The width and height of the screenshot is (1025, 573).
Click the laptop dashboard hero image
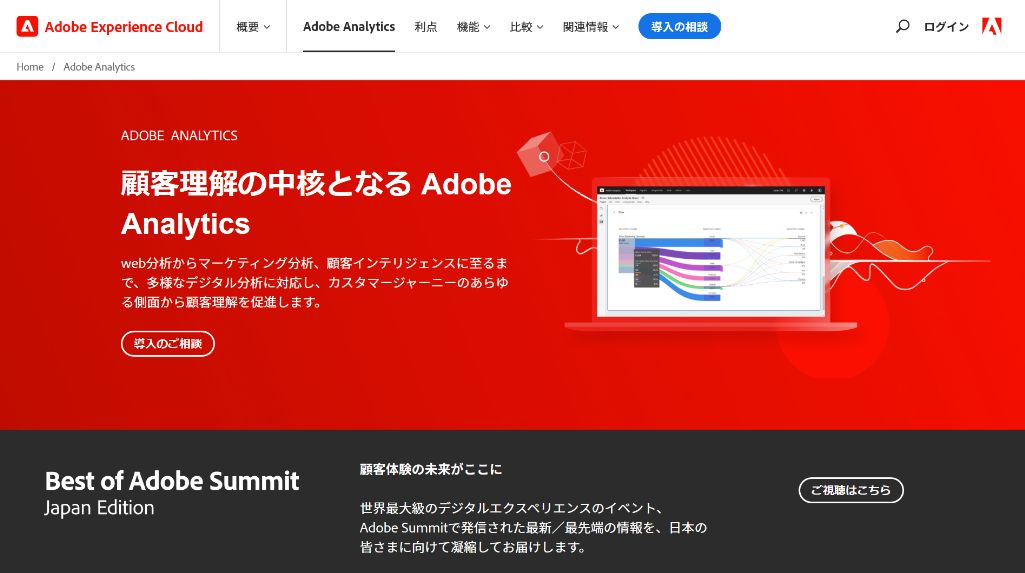pyautogui.click(x=711, y=255)
